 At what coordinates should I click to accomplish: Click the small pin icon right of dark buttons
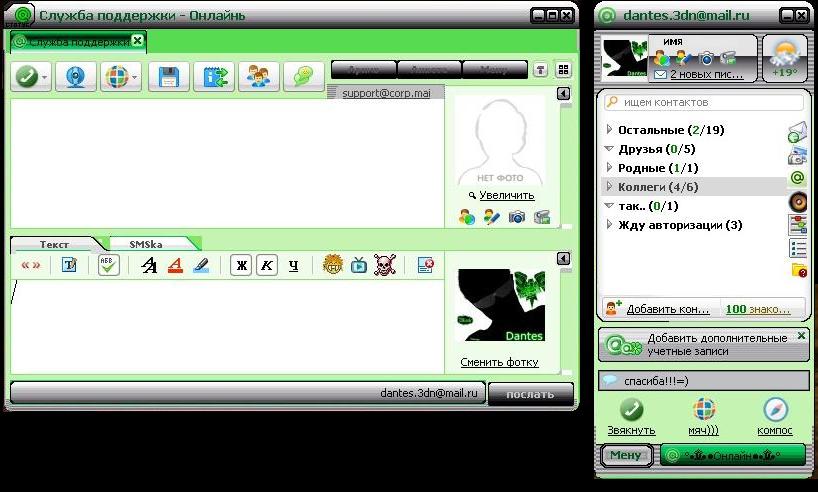coord(540,69)
